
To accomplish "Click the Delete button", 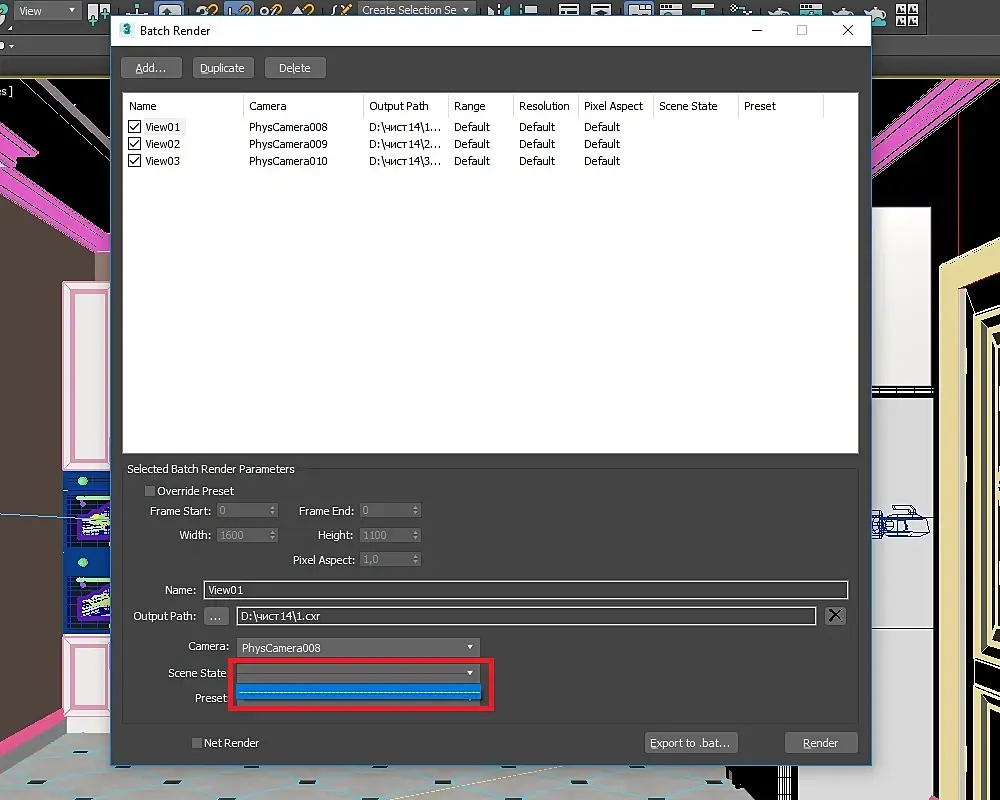I will [x=295, y=68].
